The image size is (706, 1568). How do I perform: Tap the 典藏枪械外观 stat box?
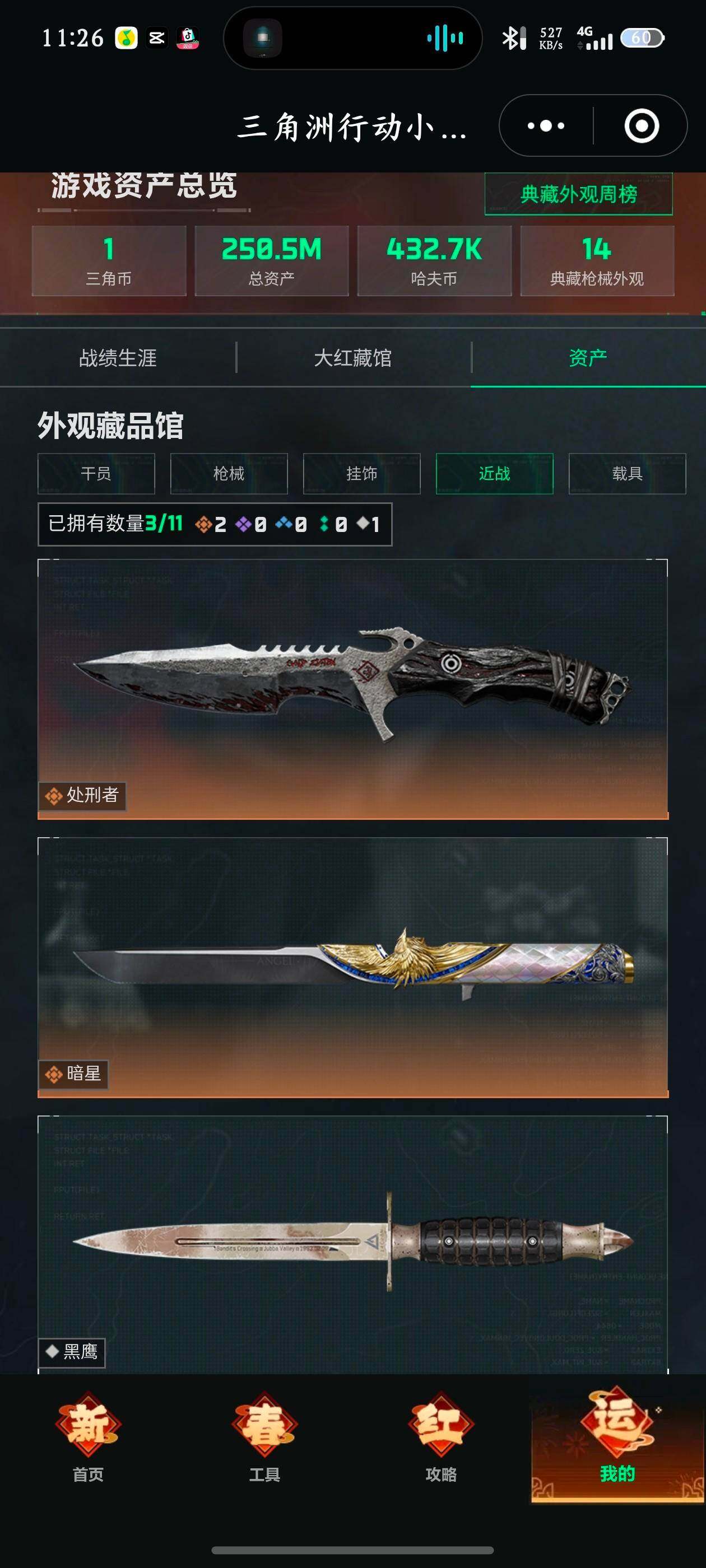click(597, 261)
